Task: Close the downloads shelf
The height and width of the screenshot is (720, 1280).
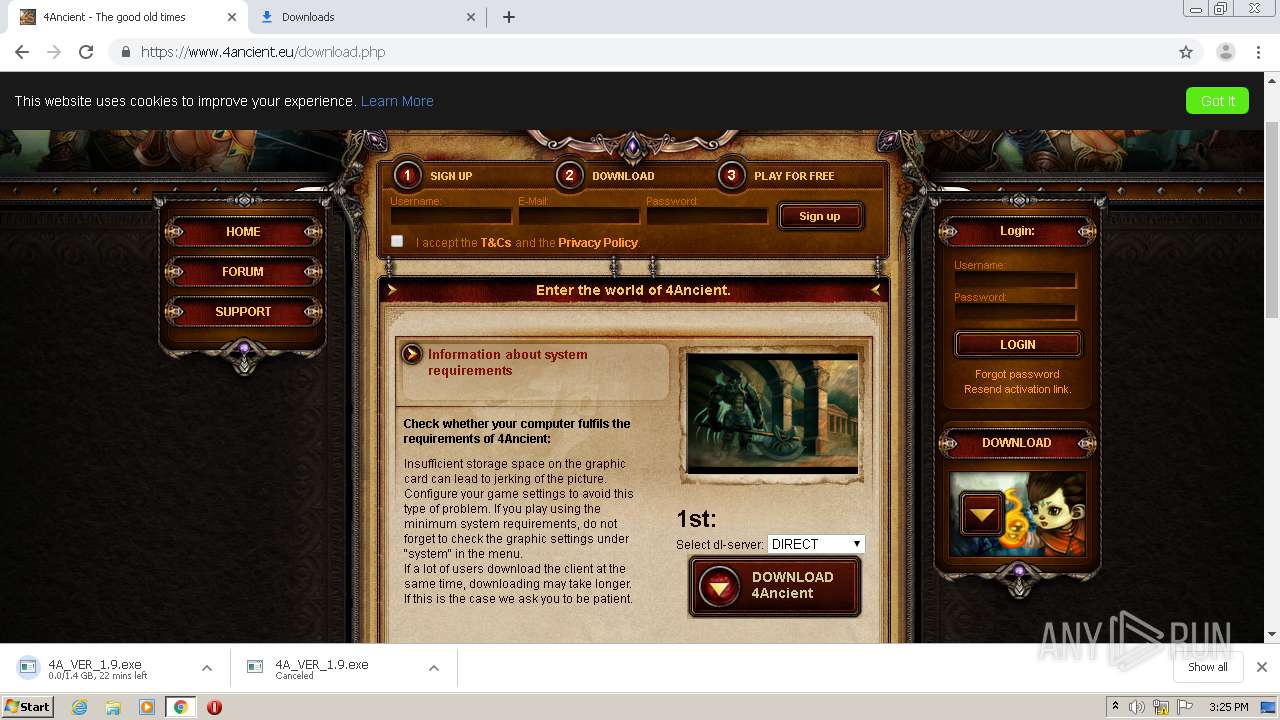Action: [1262, 667]
